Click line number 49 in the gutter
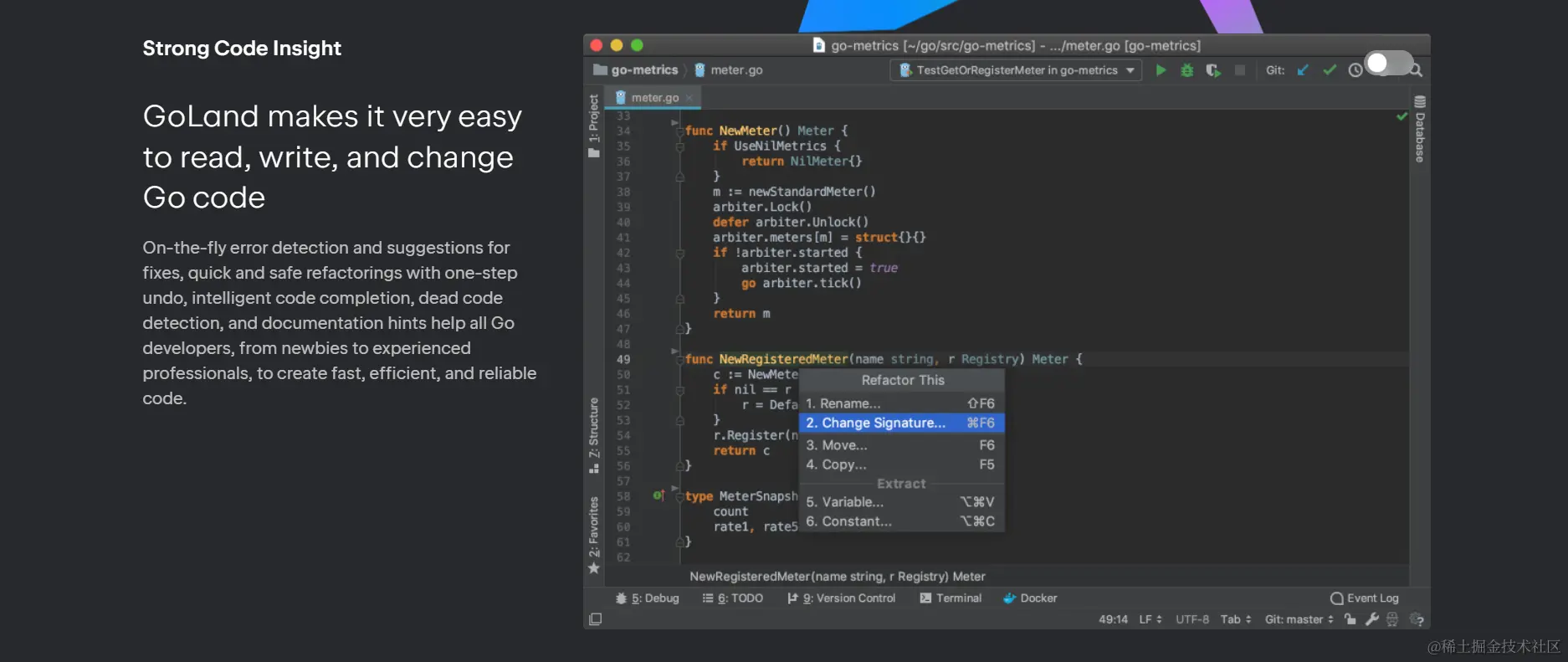Viewport: 1568px width, 662px height. [x=623, y=360]
